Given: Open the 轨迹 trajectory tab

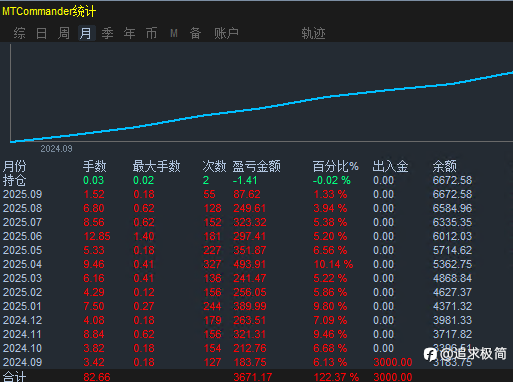Looking at the screenshot, I should click(x=313, y=33).
